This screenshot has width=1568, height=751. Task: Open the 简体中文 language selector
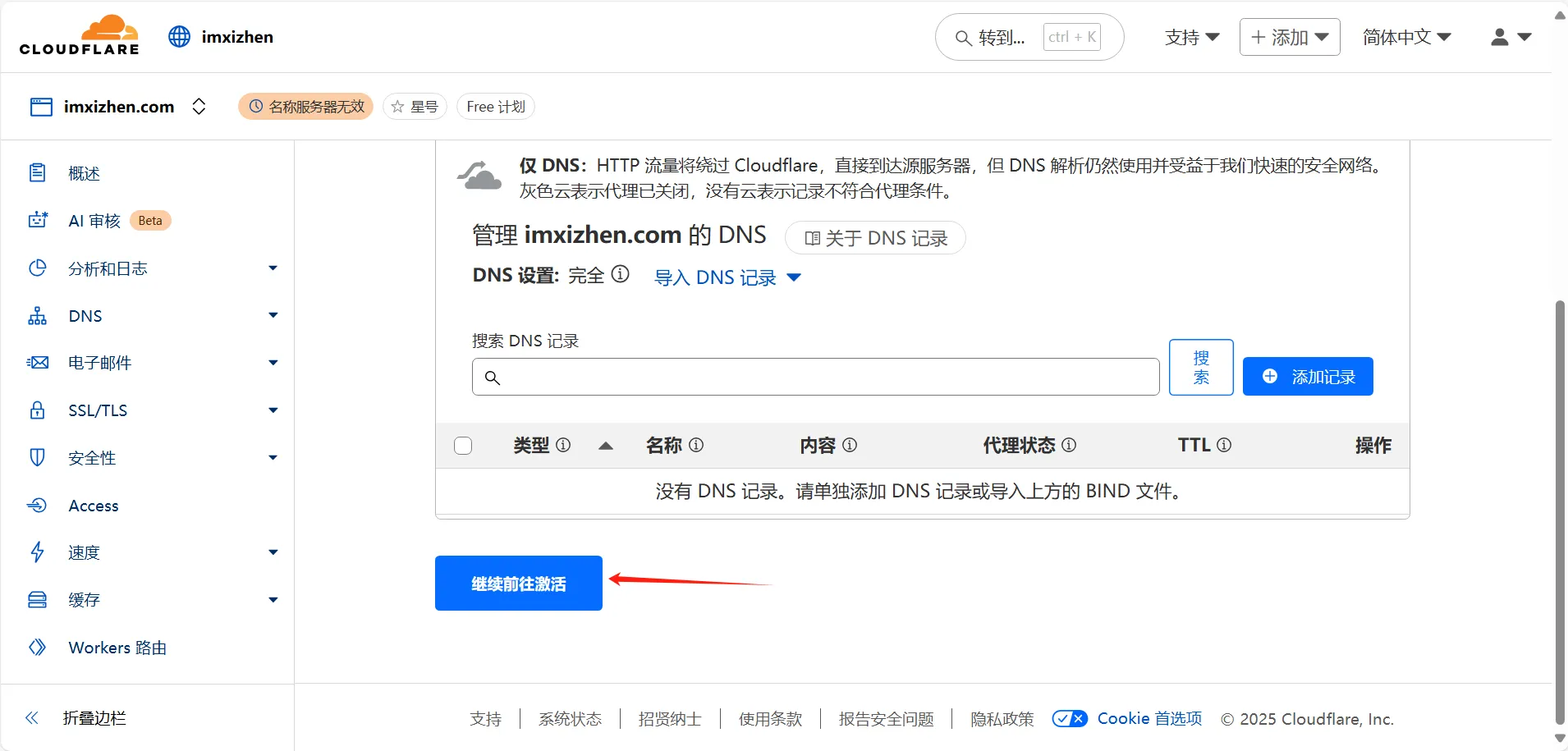[x=1407, y=37]
